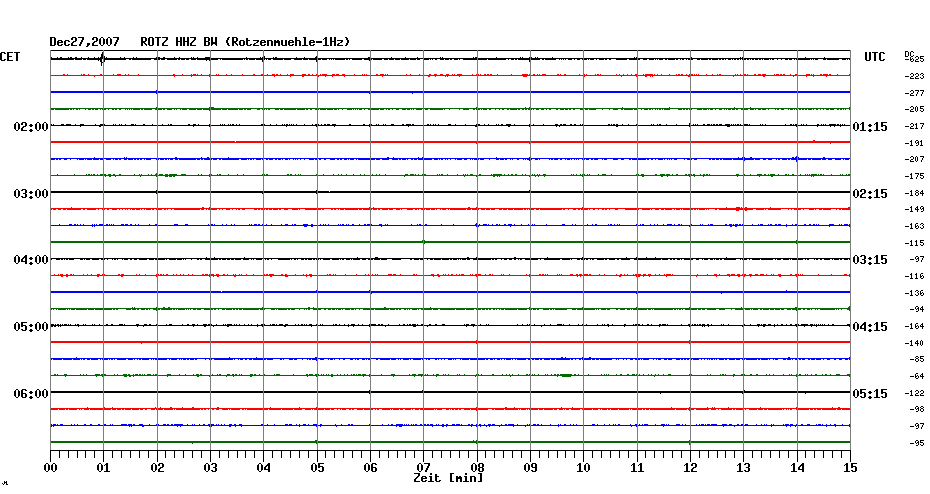This screenshot has height=494, width=930.
Task: Click minute tick label 00 on time axis
Action: [50, 468]
